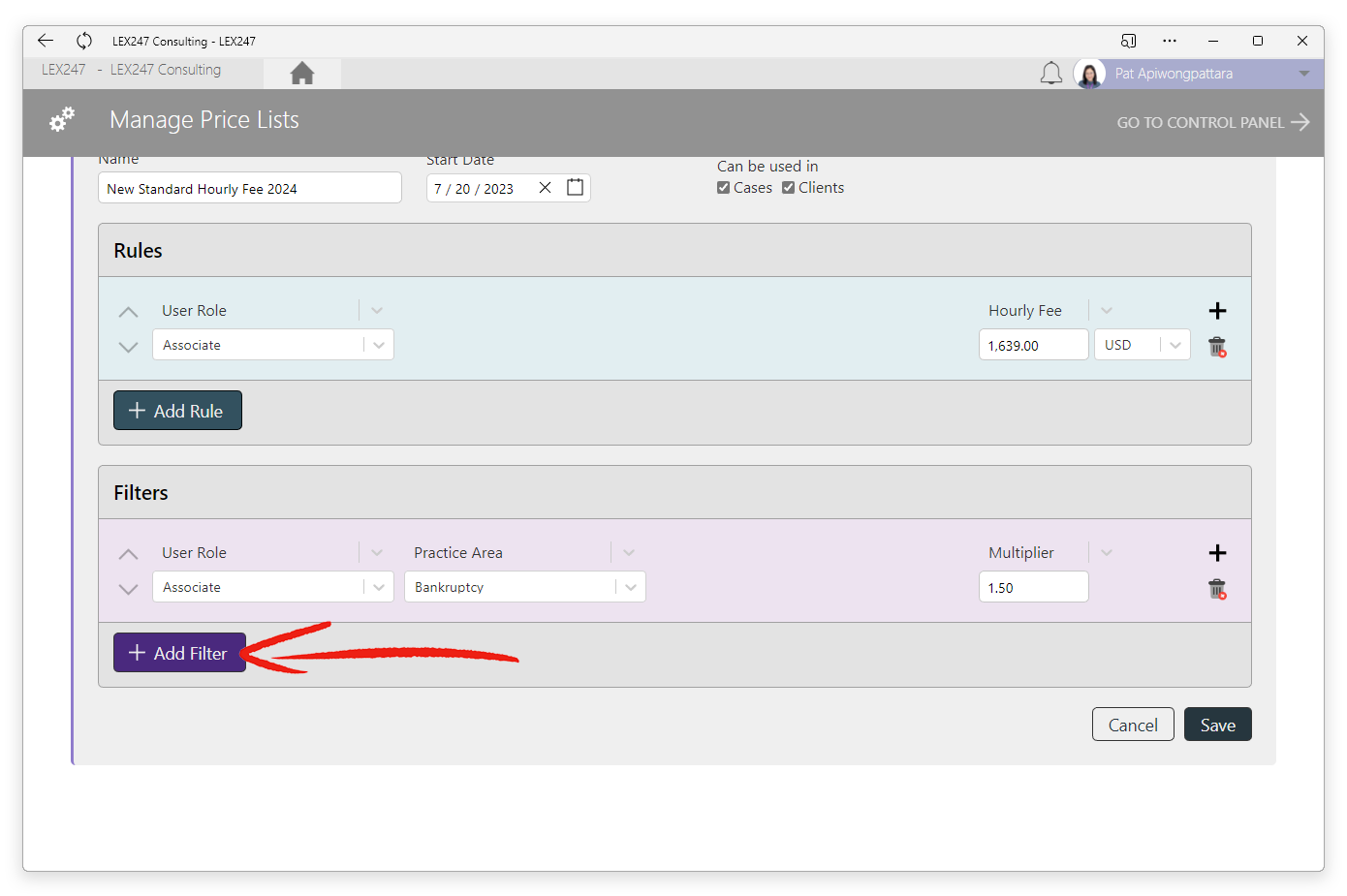Edit the 1,639.00 hourly fee field

(1034, 345)
